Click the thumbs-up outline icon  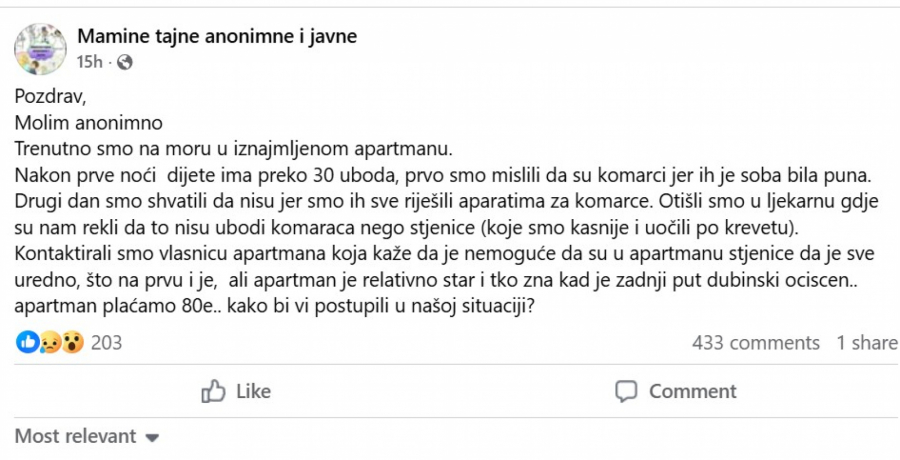pos(213,391)
